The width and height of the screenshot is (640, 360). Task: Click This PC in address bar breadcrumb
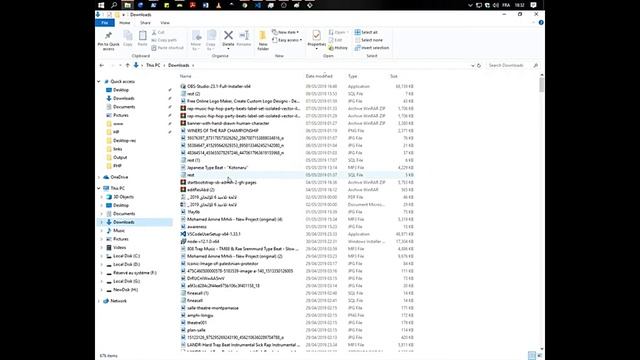tap(153, 65)
